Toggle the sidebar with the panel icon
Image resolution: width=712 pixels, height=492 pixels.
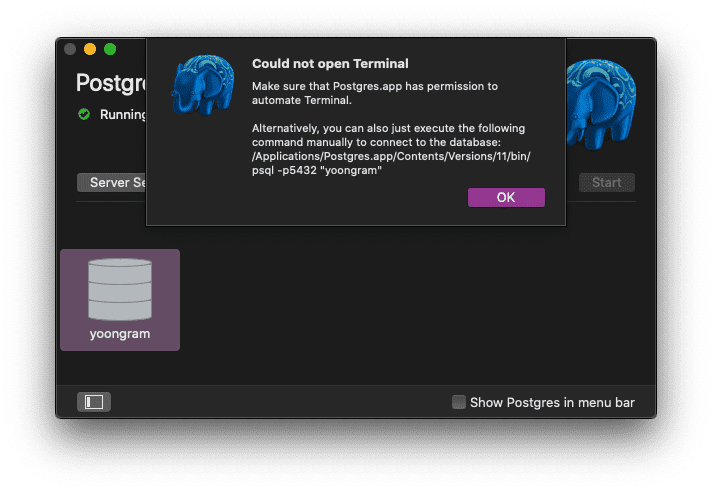click(94, 402)
